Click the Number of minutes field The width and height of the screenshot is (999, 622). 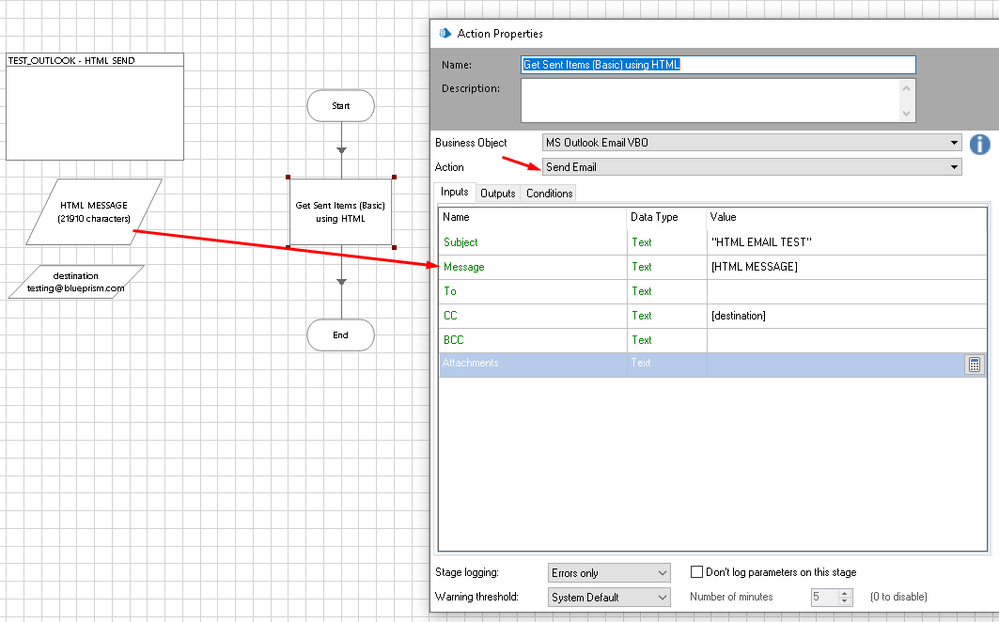(824, 597)
